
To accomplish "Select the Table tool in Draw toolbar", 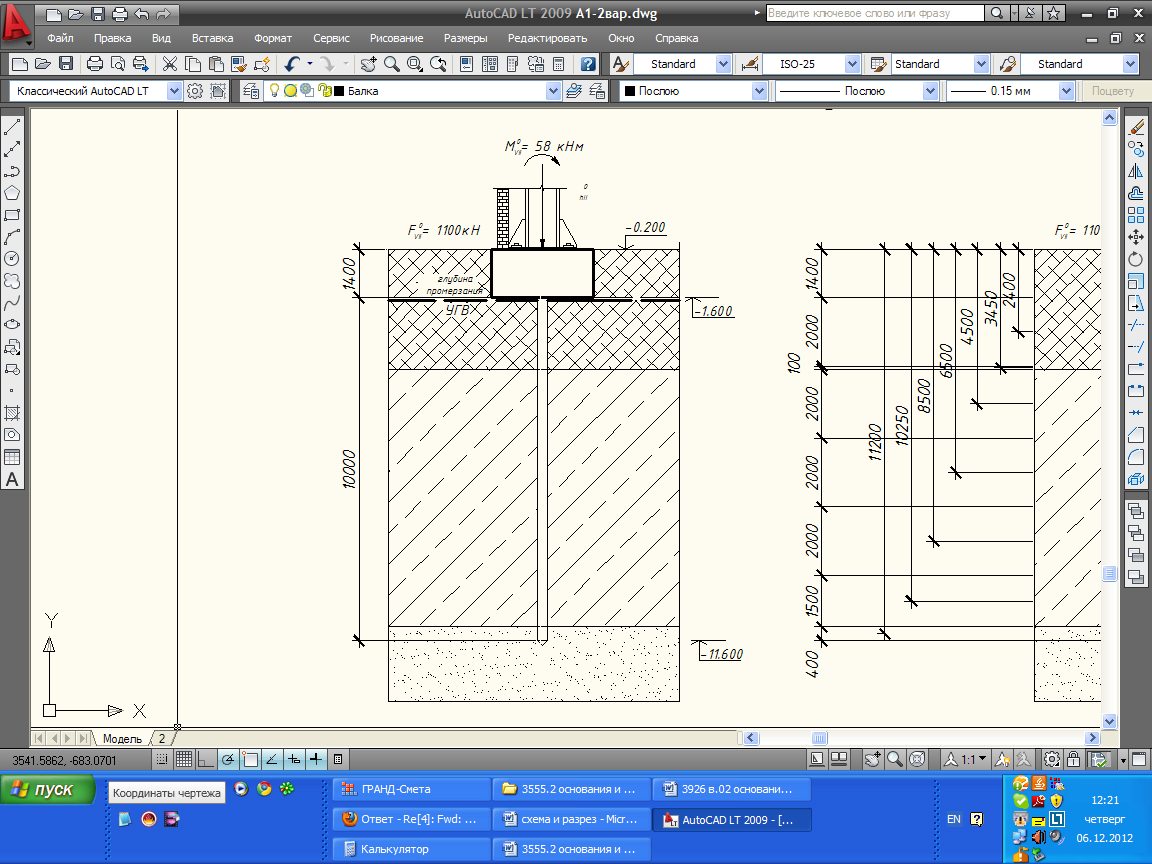I will [x=12, y=457].
